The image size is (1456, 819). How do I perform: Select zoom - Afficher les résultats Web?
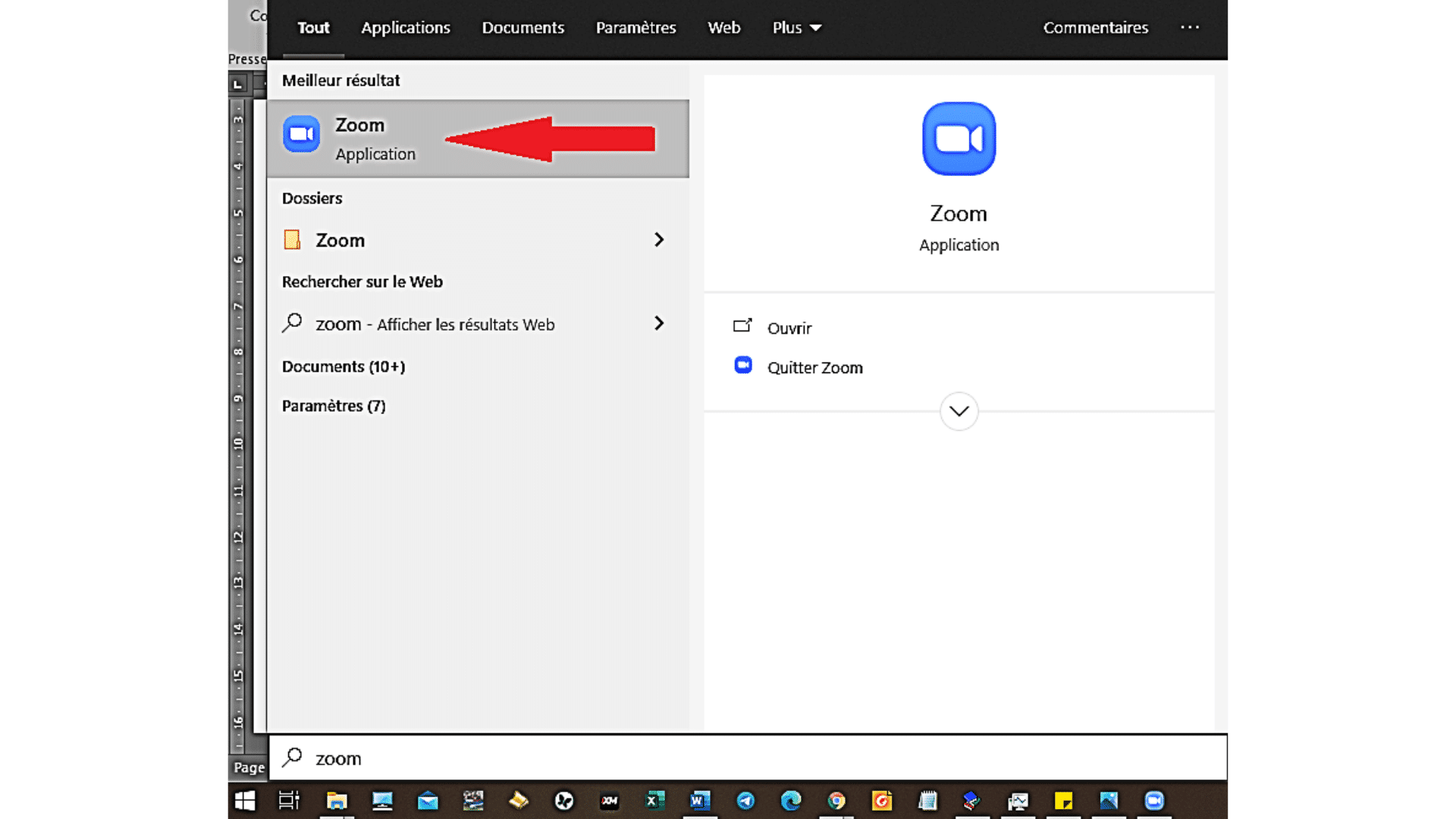(x=478, y=324)
